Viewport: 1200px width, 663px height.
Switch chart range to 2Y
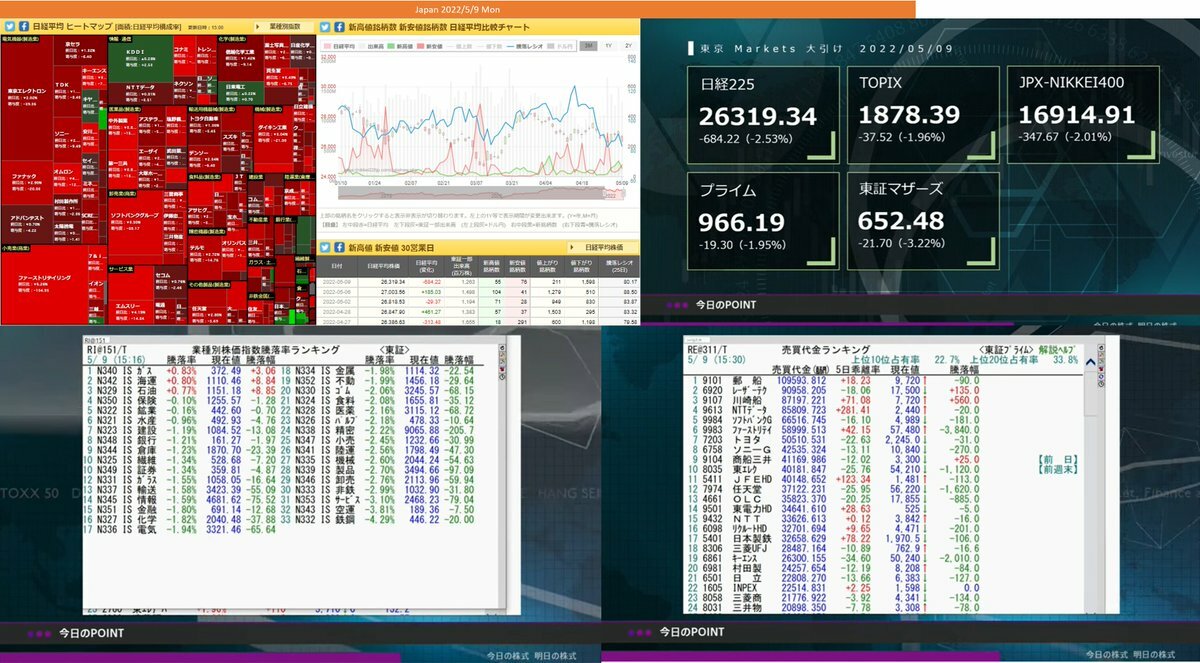[626, 46]
